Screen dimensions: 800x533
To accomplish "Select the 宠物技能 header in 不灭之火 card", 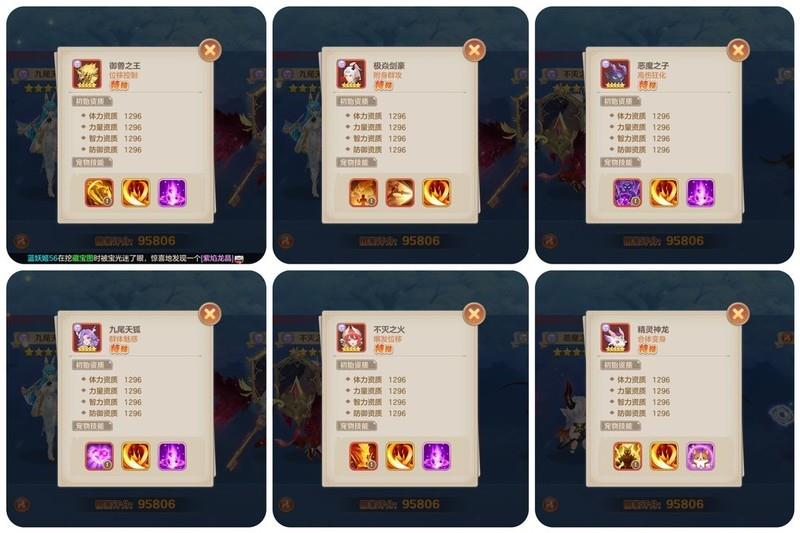I will [x=356, y=426].
